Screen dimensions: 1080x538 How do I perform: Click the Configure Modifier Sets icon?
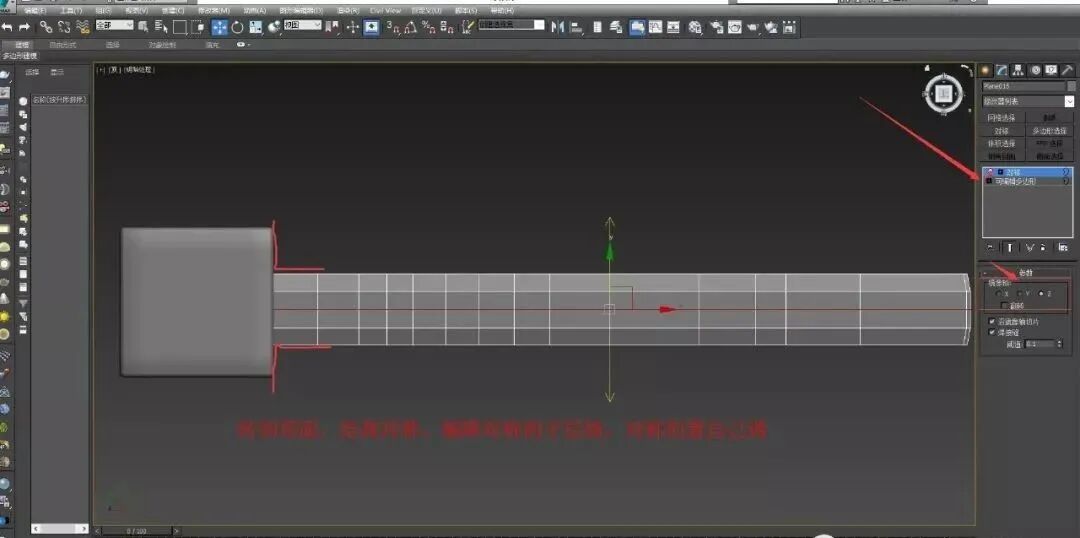pos(1063,247)
